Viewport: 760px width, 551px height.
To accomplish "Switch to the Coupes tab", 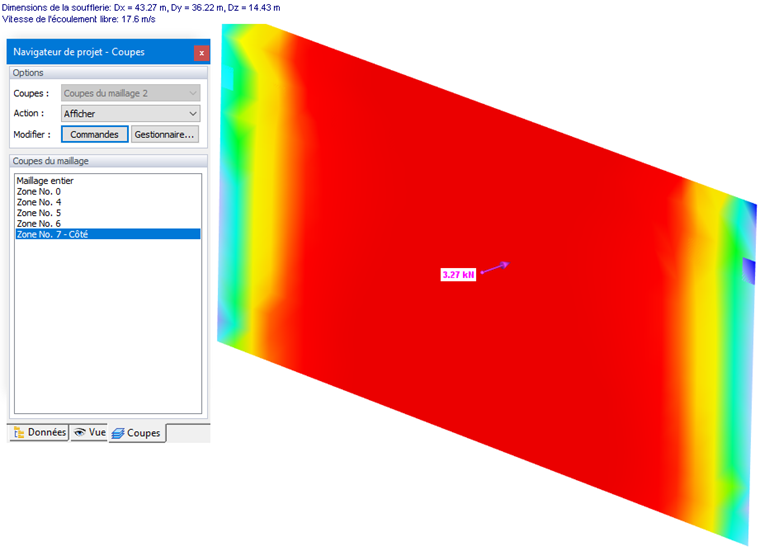I will click(137, 433).
